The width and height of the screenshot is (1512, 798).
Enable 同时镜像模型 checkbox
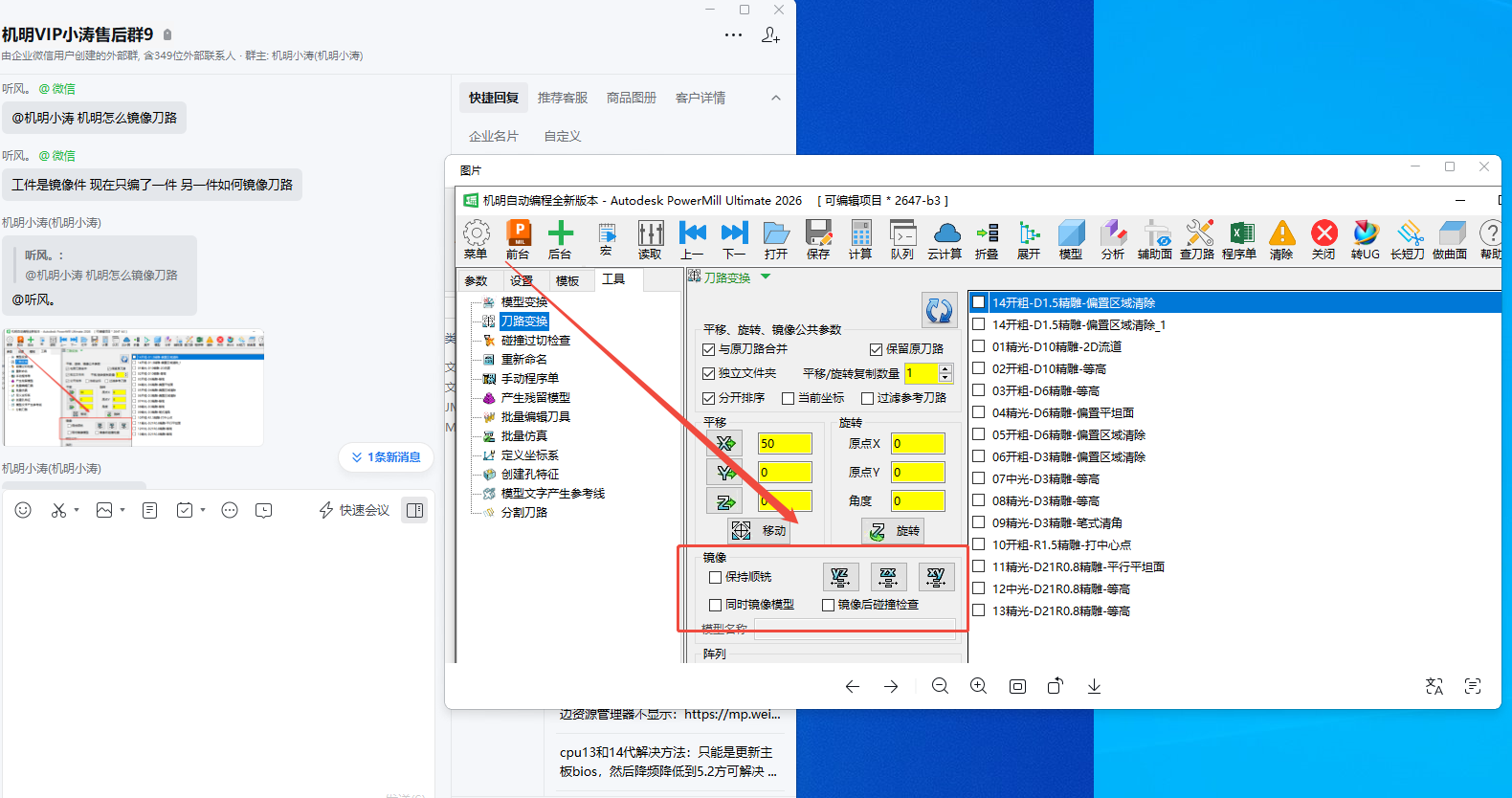tap(715, 605)
